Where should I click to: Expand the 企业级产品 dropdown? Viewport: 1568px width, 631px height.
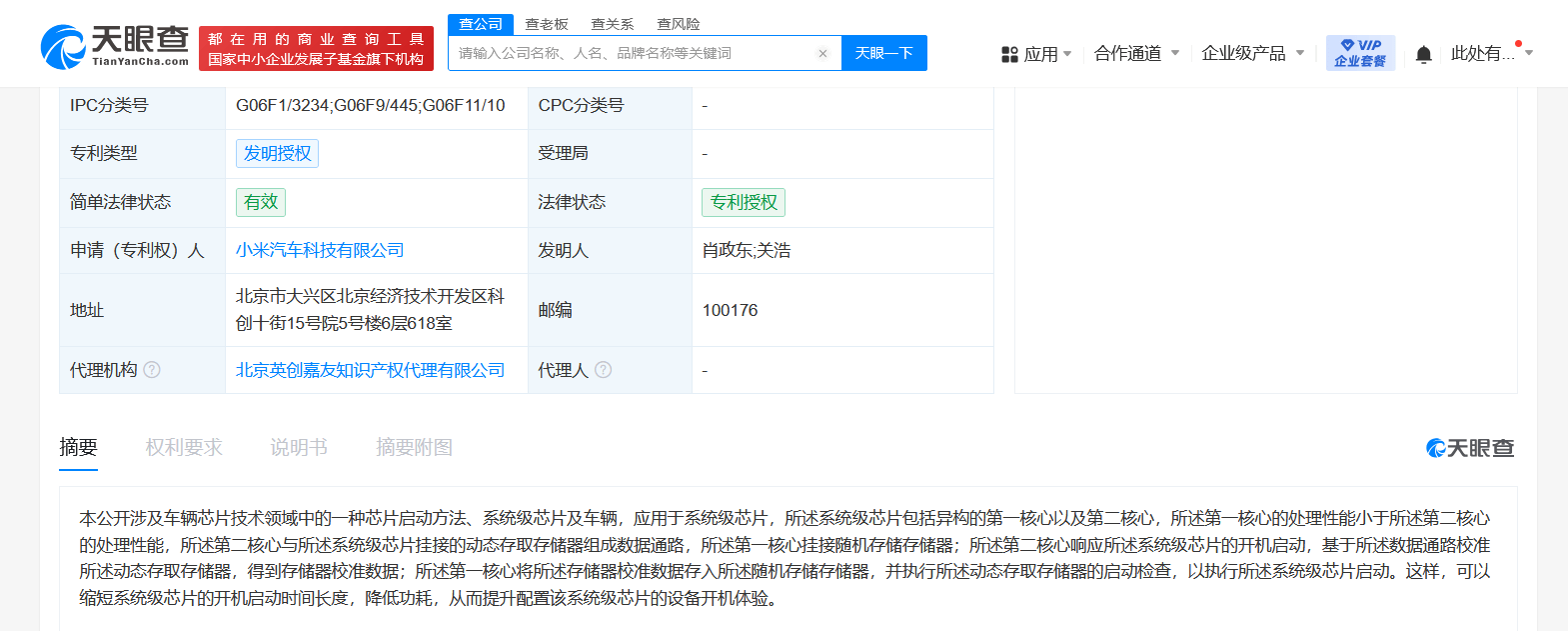(x=1300, y=53)
